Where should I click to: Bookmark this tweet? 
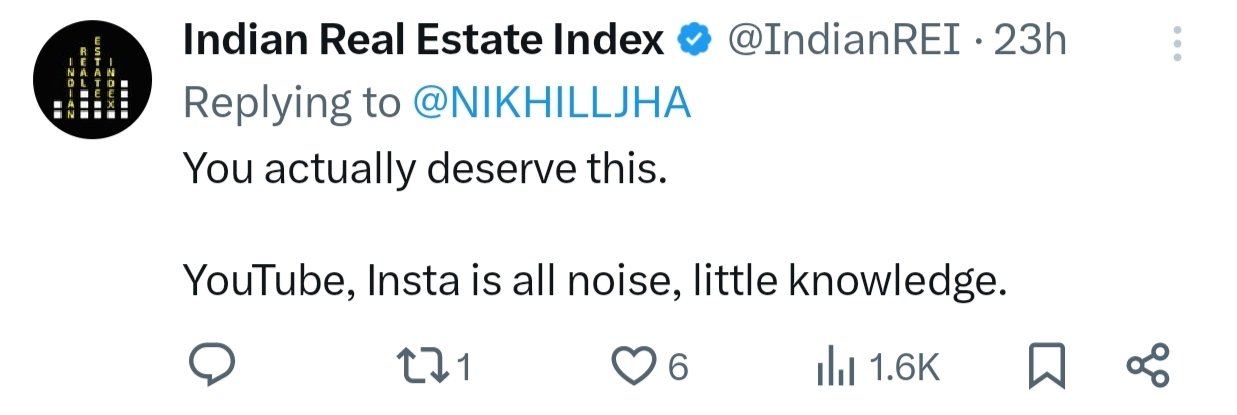pos(1049,367)
